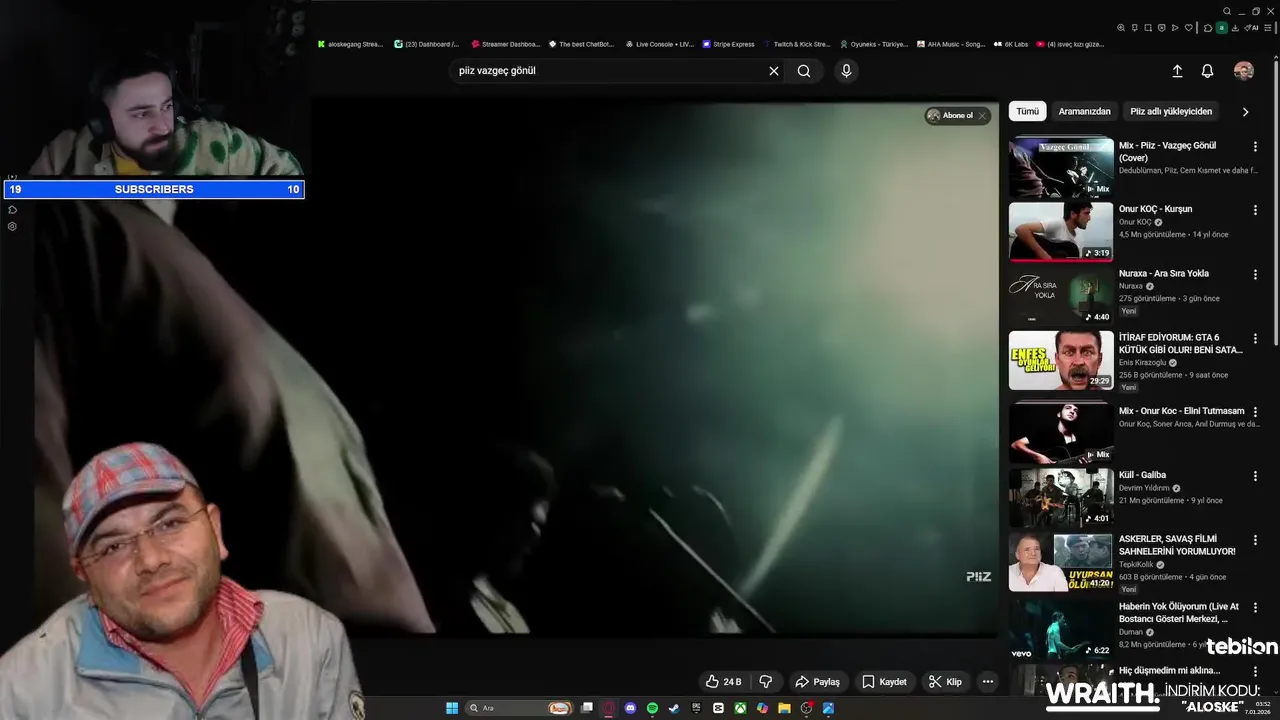Switch to the (23) Dashboard browser tab

click(426, 44)
